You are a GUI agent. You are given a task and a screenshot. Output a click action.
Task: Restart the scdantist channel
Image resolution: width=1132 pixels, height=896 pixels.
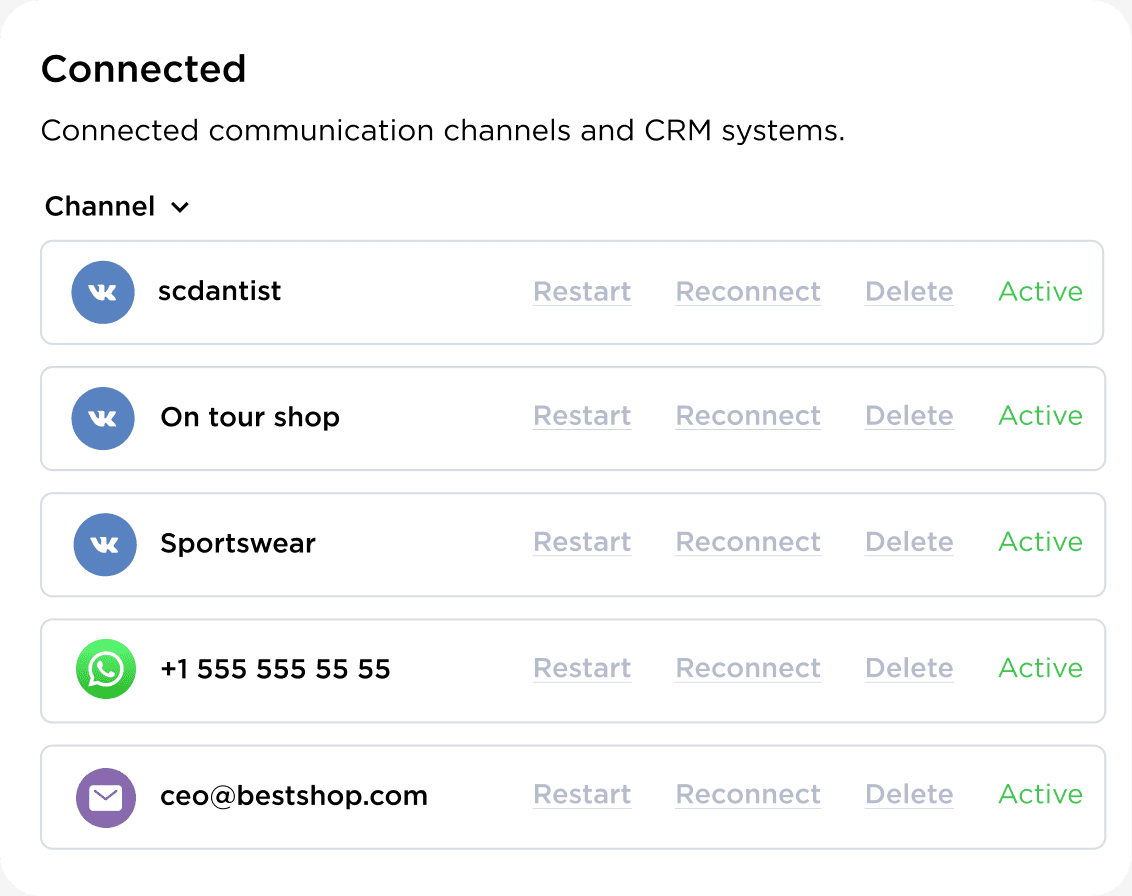point(582,292)
